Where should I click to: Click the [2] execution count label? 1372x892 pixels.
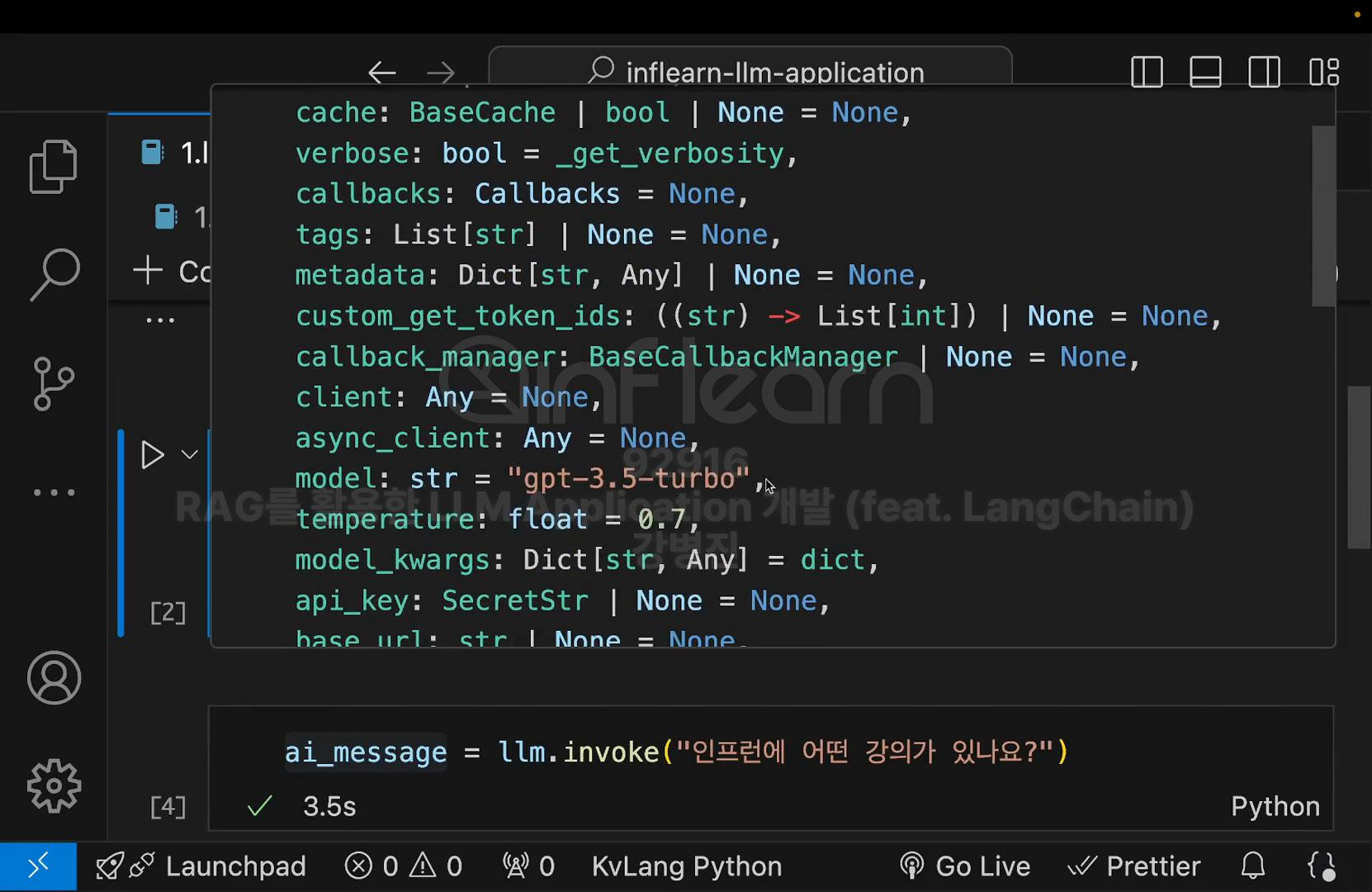click(168, 613)
